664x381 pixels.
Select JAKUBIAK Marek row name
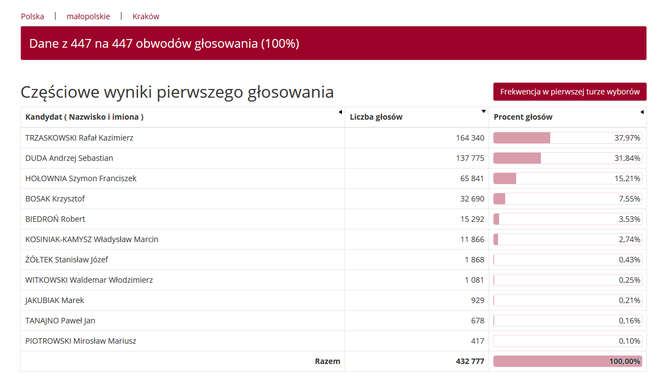(55, 300)
